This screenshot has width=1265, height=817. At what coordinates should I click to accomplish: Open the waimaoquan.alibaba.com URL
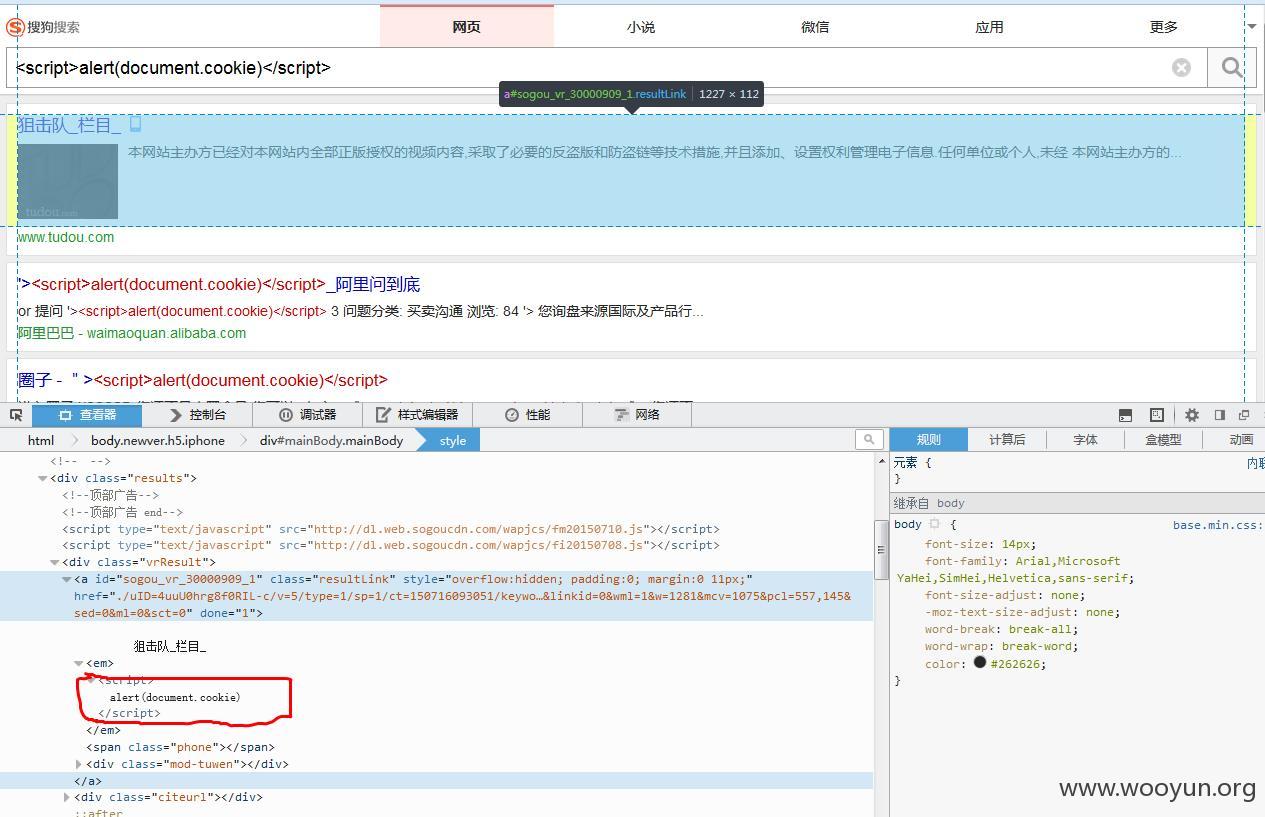click(x=166, y=333)
